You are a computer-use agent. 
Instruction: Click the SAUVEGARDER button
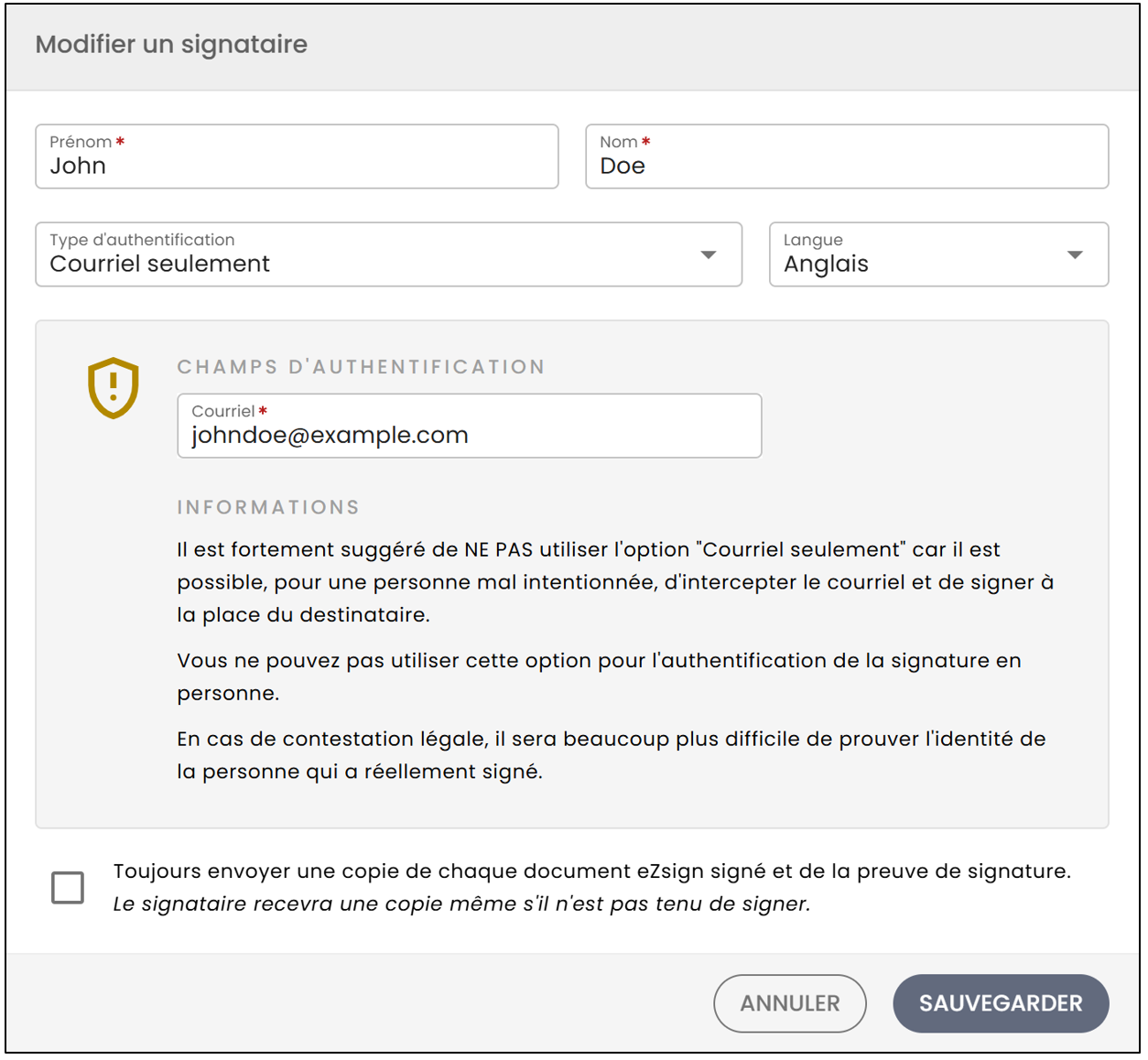(x=1001, y=1003)
